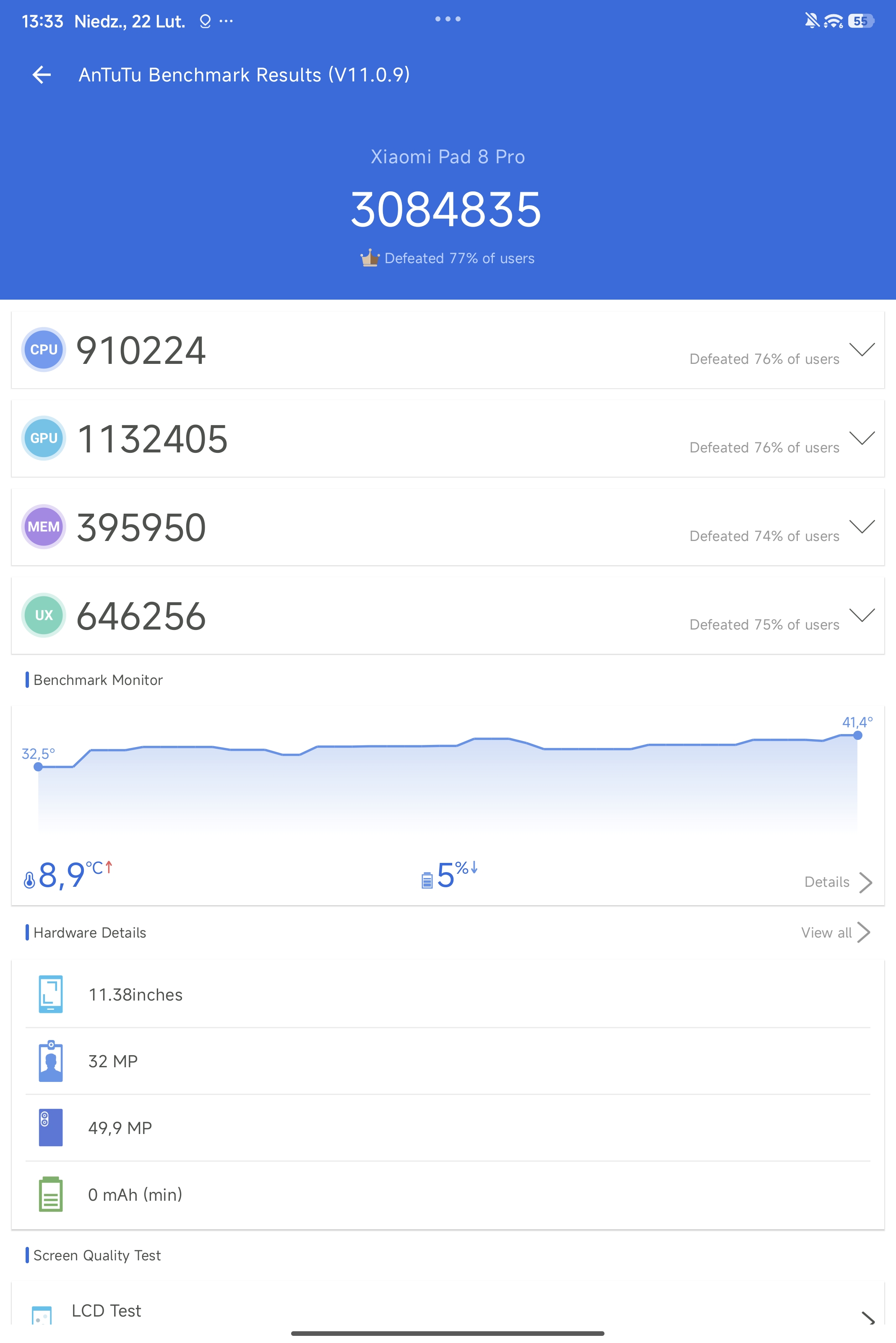This screenshot has height=1343, width=896.
Task: Tap the three-dot menu at top center
Action: click(448, 19)
